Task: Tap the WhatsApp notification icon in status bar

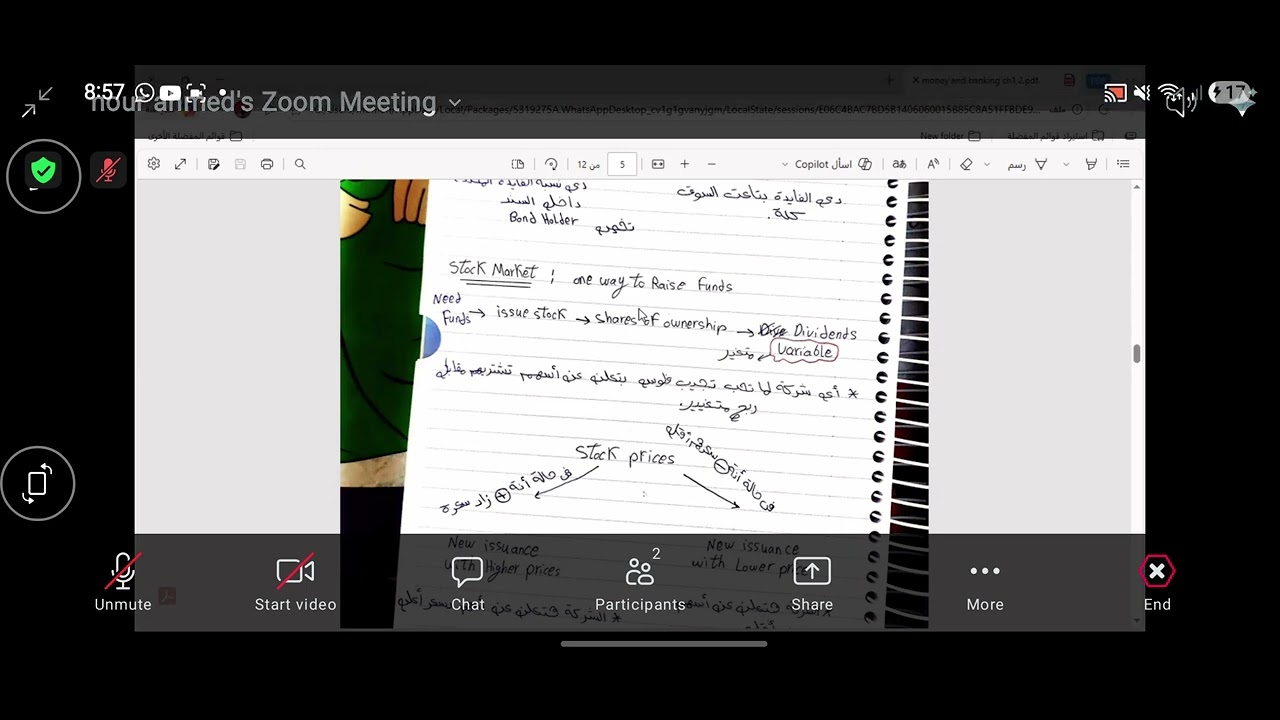Action: [x=144, y=92]
